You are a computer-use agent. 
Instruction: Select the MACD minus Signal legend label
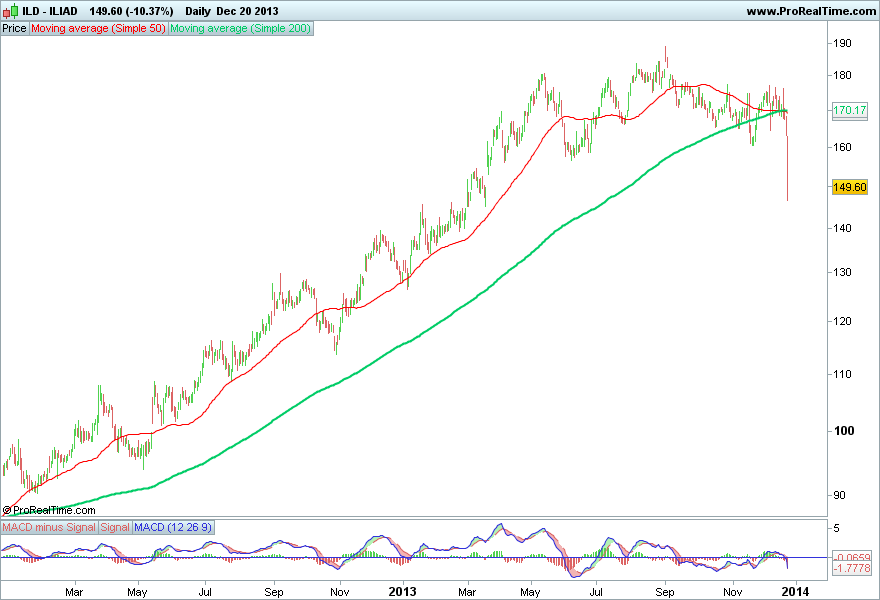point(49,527)
